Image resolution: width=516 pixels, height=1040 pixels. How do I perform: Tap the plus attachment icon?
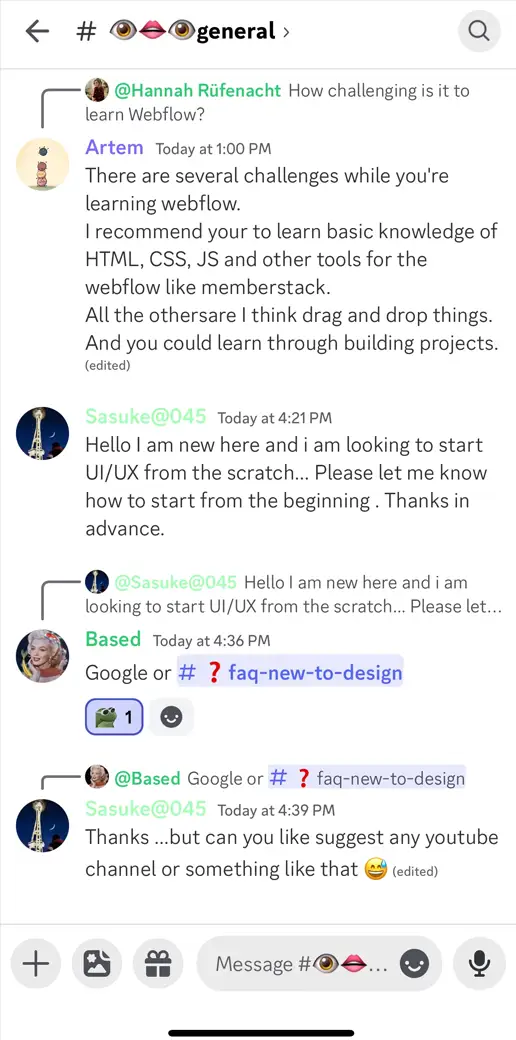[36, 963]
